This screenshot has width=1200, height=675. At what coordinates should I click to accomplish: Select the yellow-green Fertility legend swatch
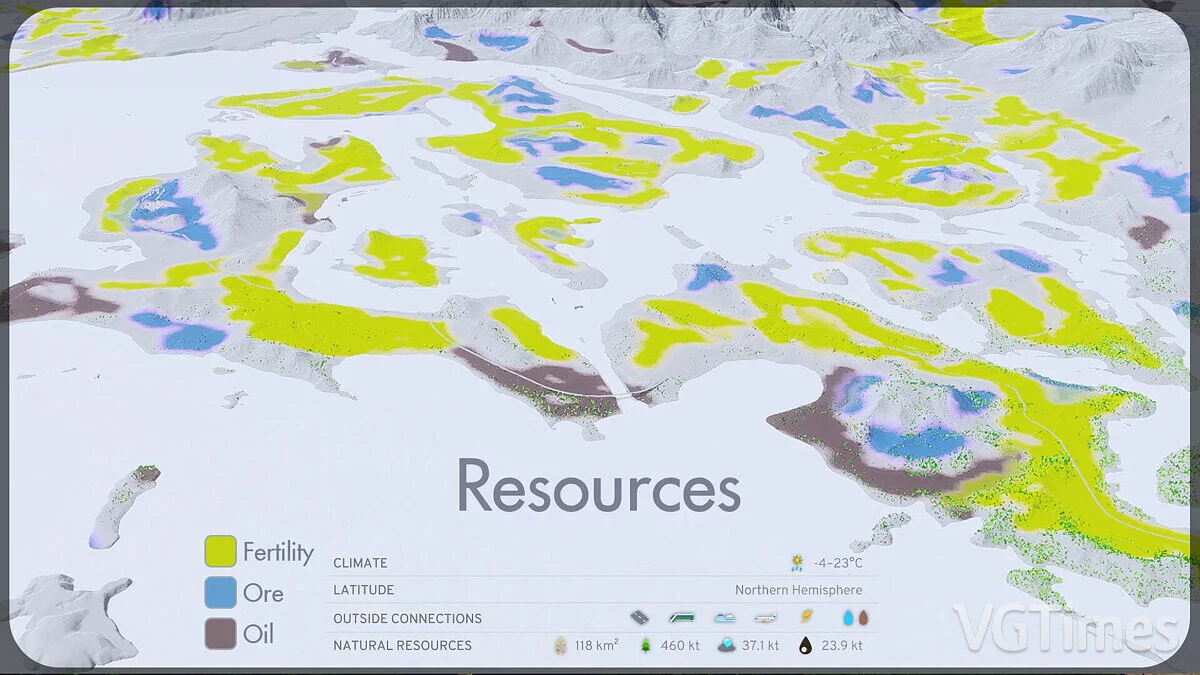click(x=220, y=551)
